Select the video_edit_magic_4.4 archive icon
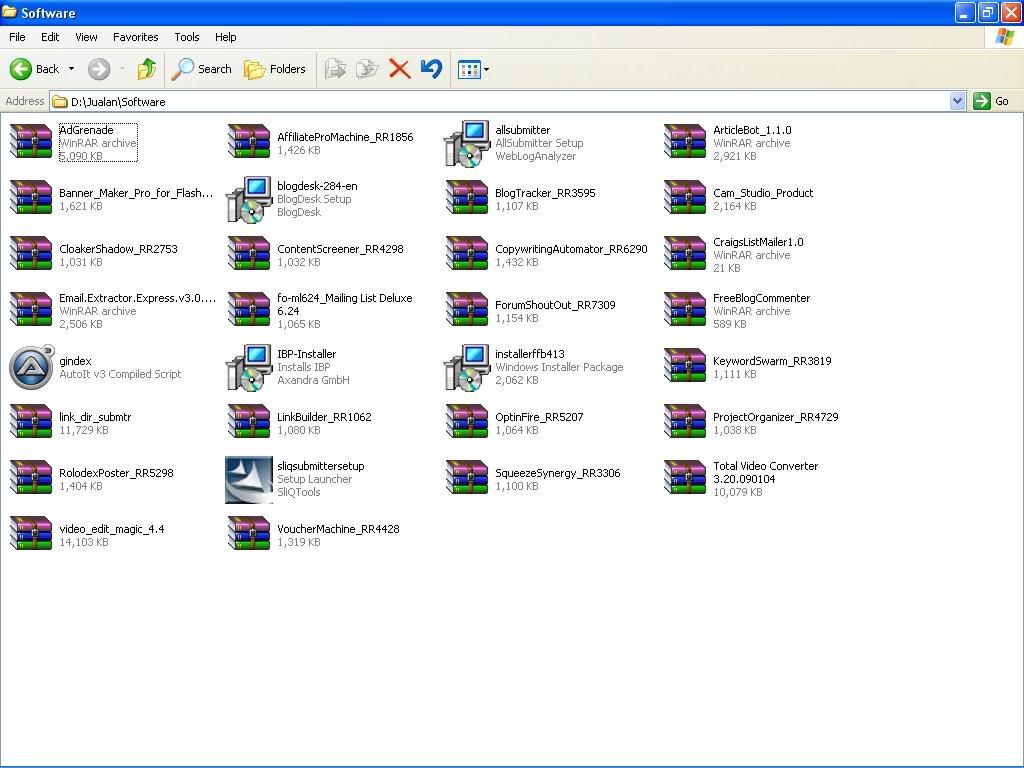Screen dimensions: 1024x768 (x=31, y=534)
